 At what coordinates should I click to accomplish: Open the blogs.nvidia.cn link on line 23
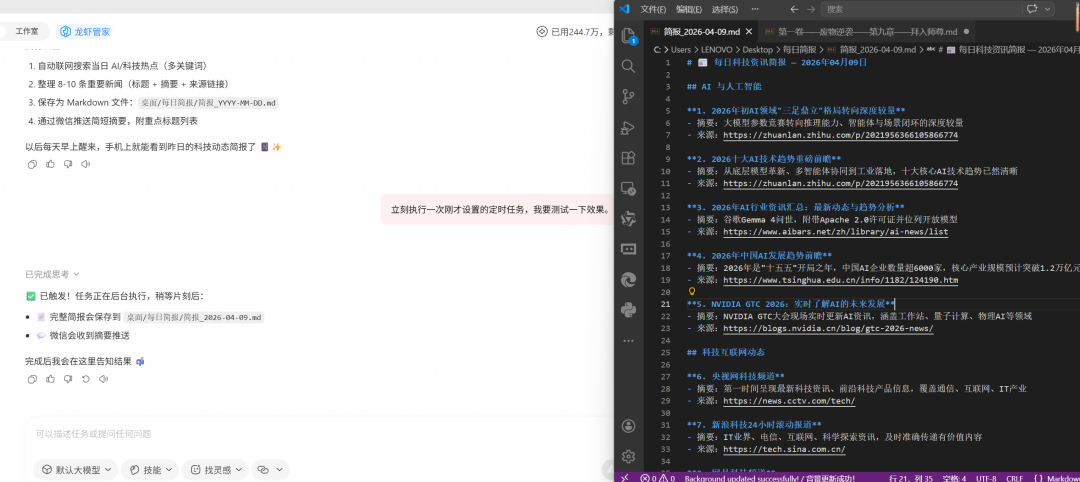tap(829, 328)
